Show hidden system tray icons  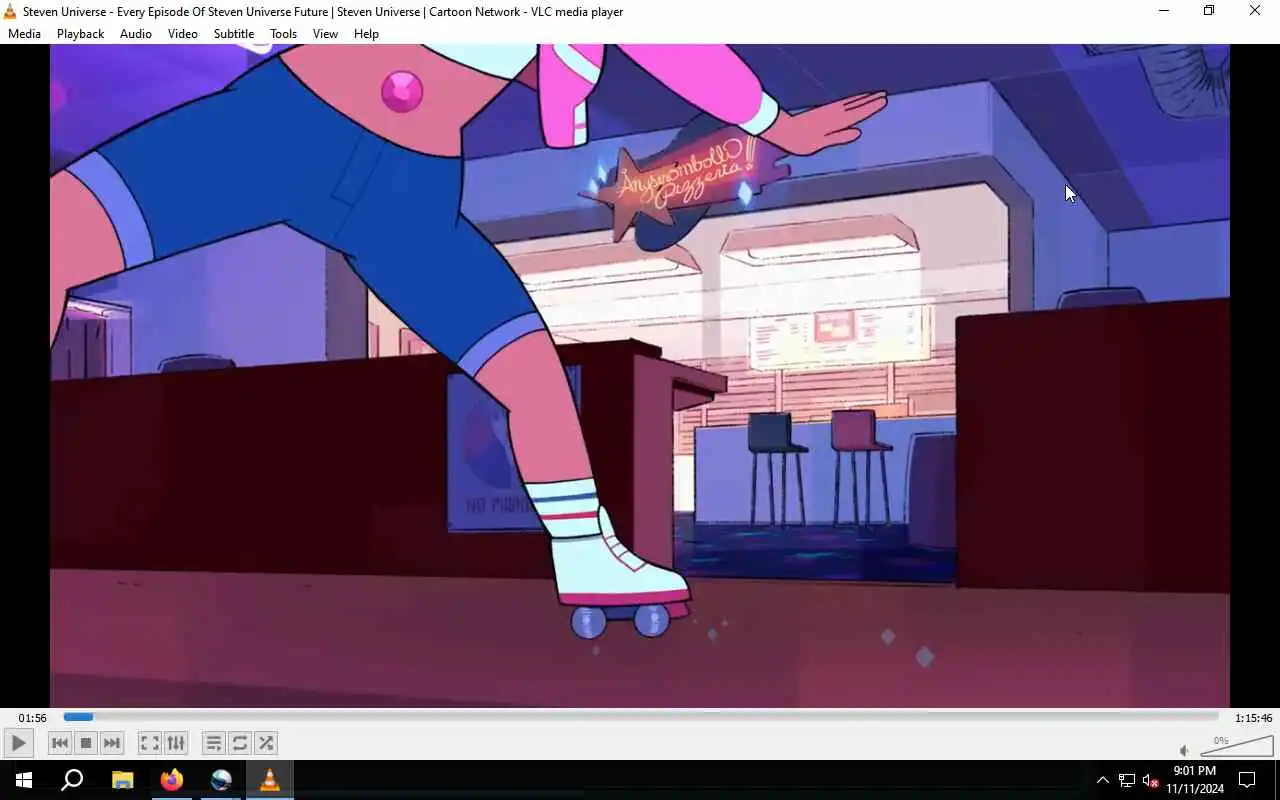point(1103,780)
